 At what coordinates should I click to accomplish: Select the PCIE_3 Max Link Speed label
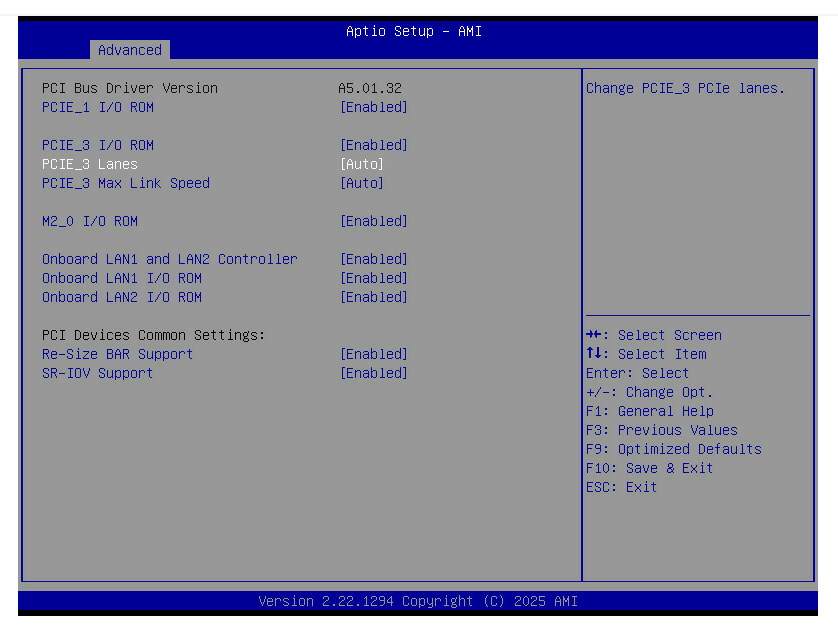(x=126, y=183)
